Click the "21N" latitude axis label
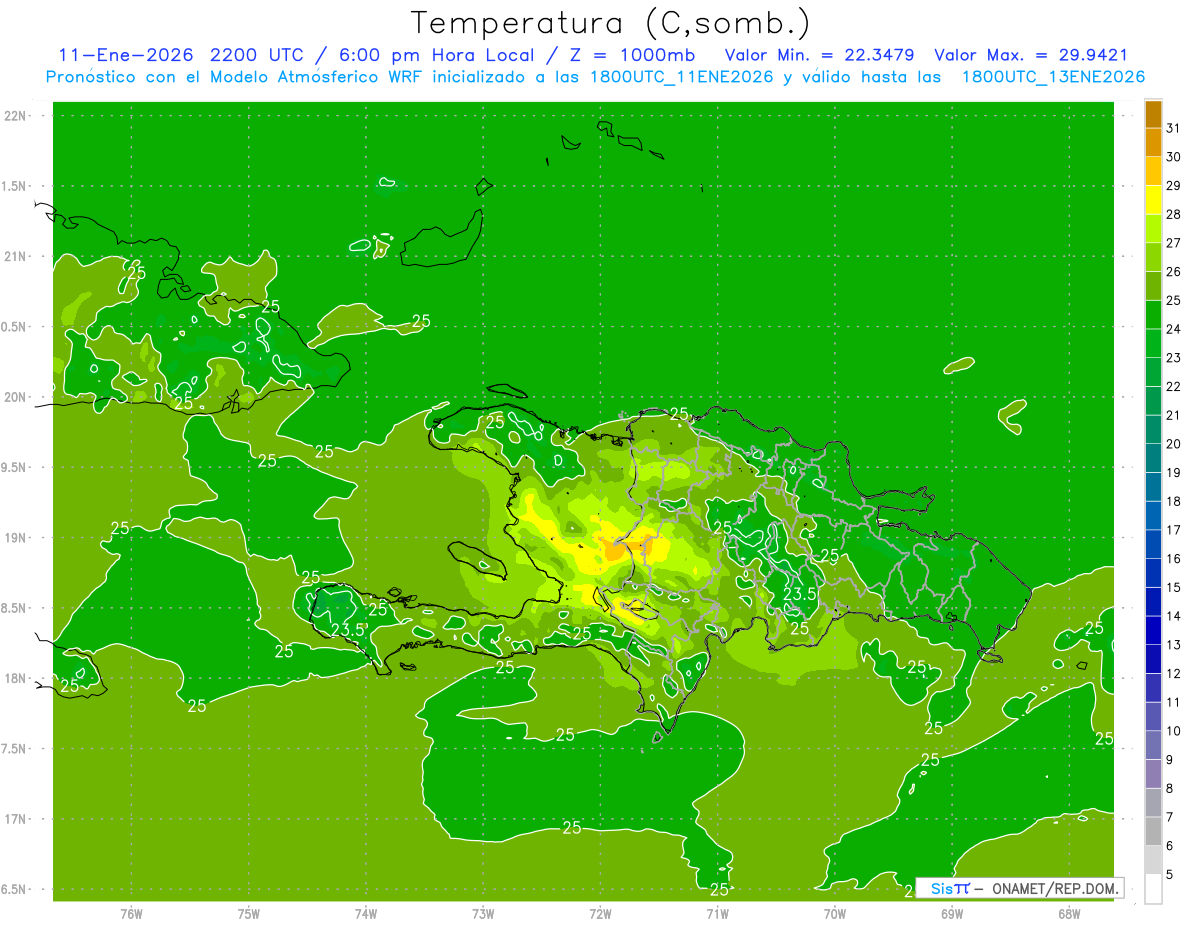The width and height of the screenshot is (1200, 927). [x=15, y=257]
